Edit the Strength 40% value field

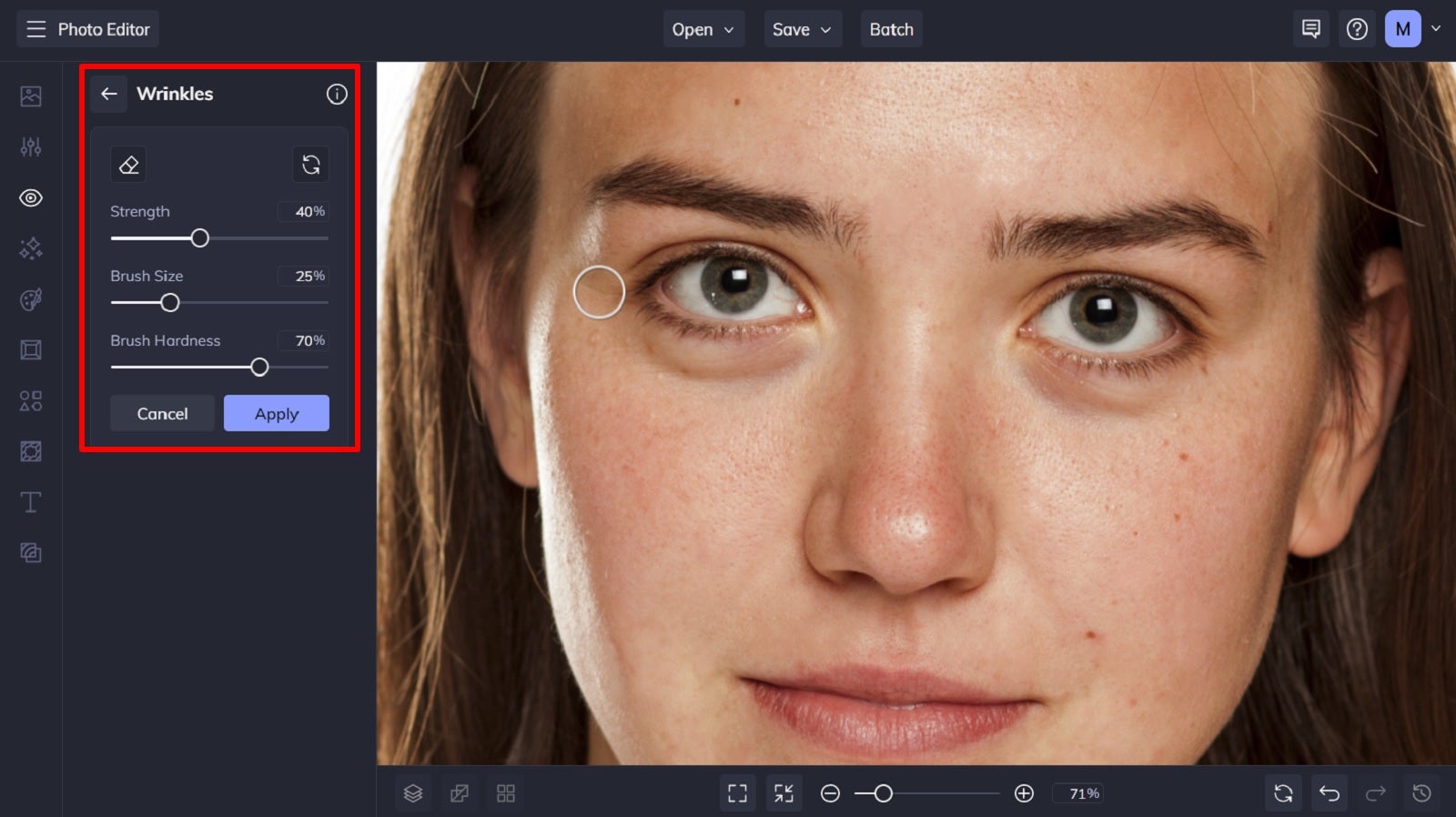tap(303, 211)
